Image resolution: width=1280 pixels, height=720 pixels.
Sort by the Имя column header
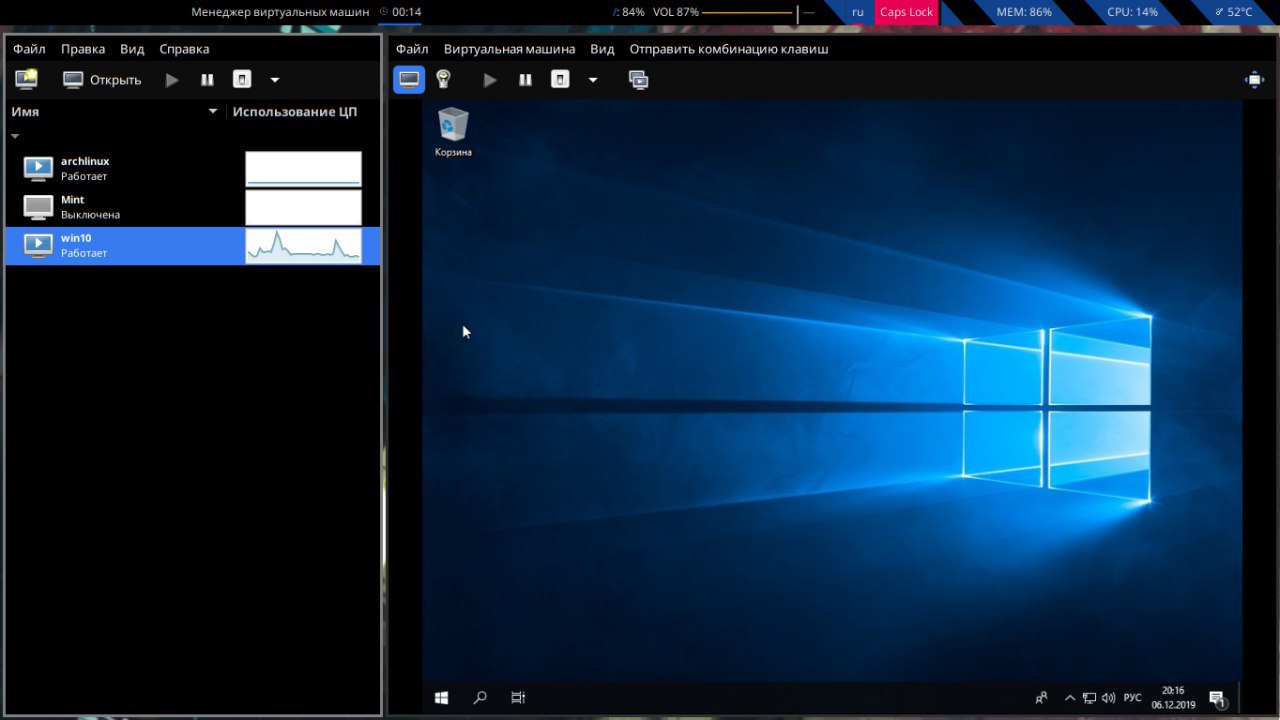click(25, 112)
